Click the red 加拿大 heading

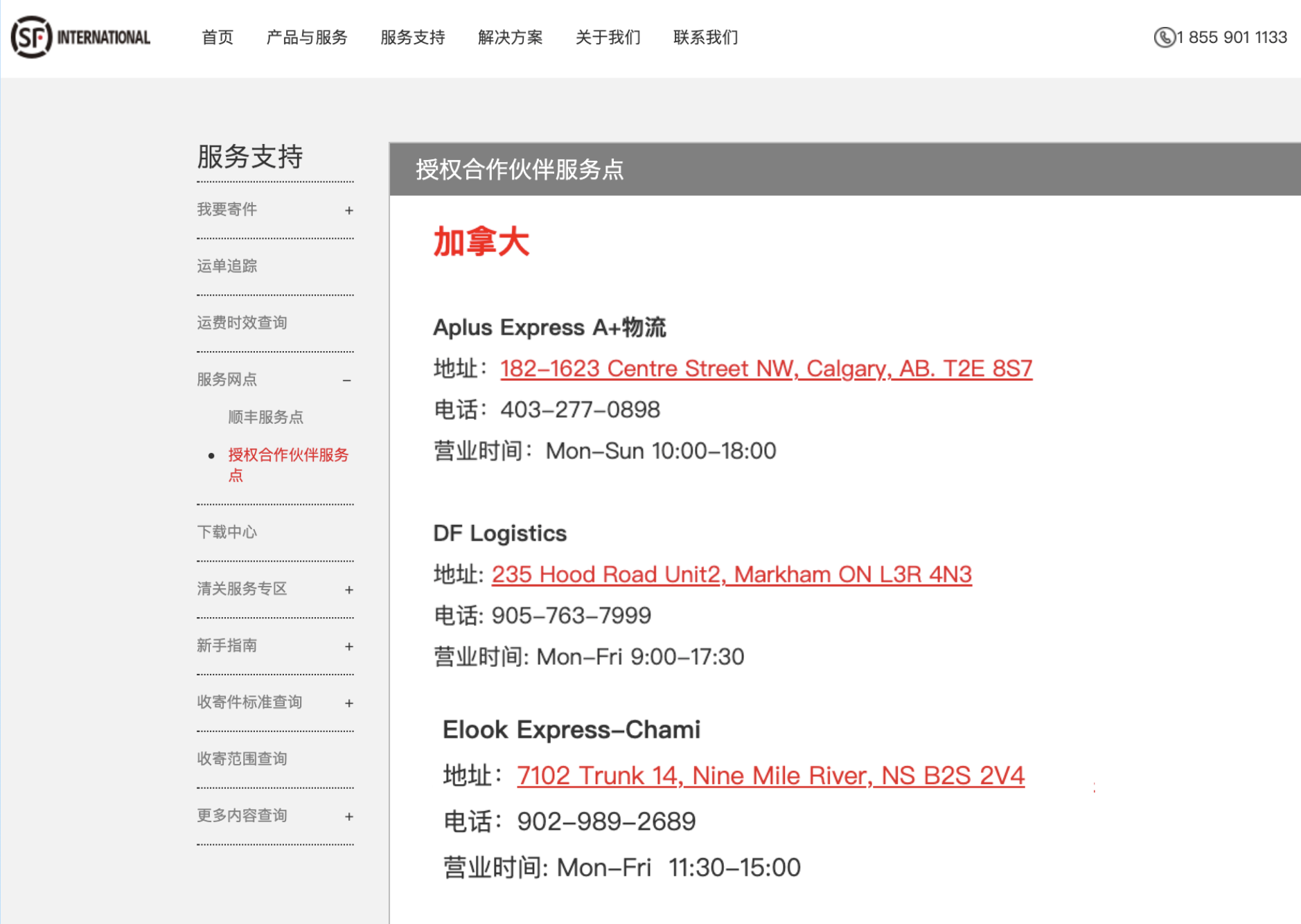pos(481,242)
